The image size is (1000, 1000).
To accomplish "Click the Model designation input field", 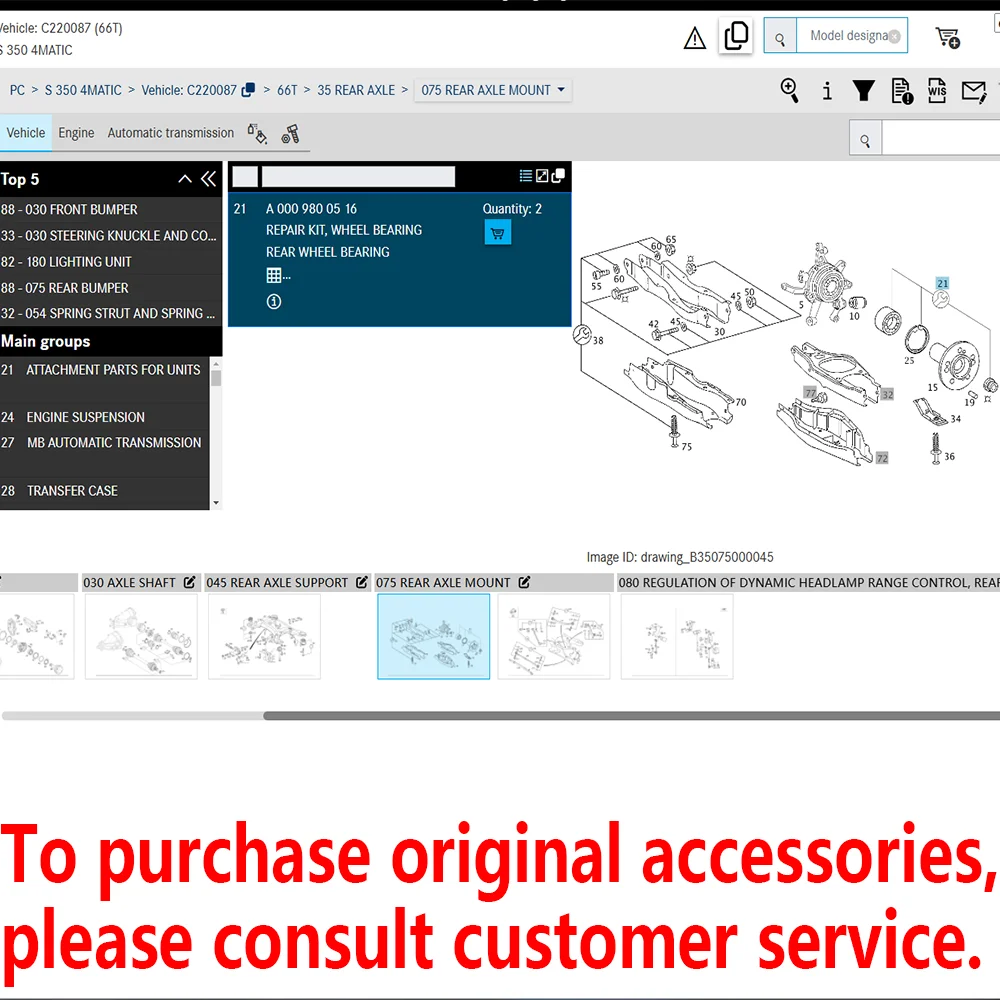I will (851, 36).
